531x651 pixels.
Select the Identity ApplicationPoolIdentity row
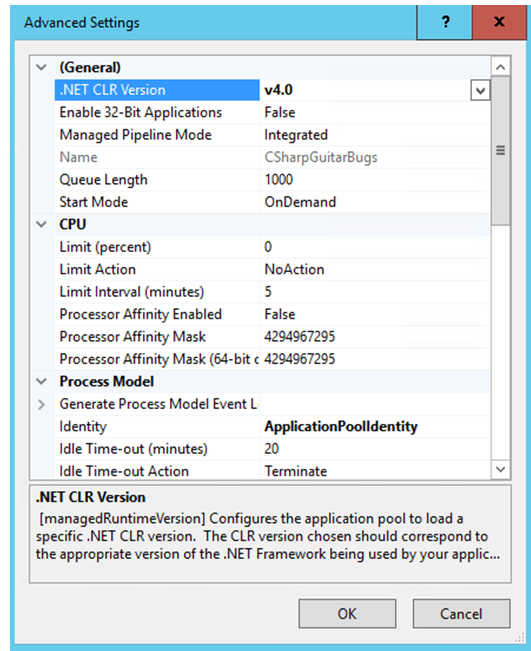pos(272,426)
